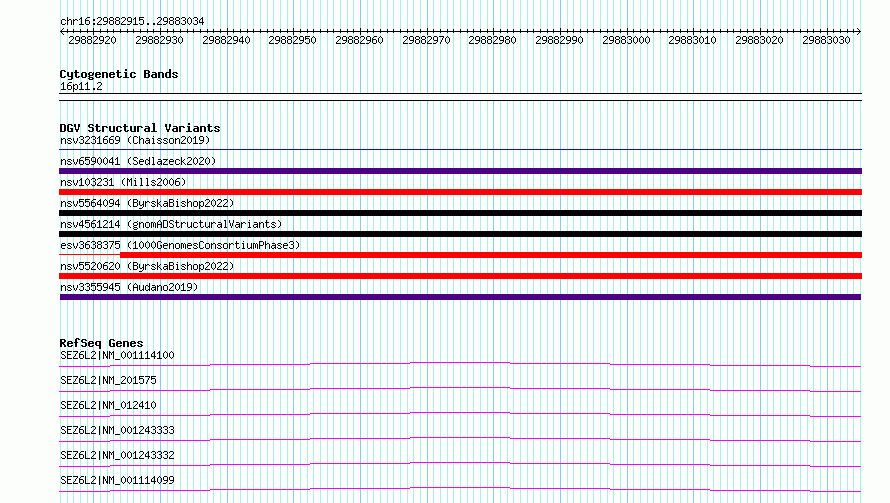The image size is (890, 503).
Task: Click ruler position 29882950
Action: tap(292, 40)
